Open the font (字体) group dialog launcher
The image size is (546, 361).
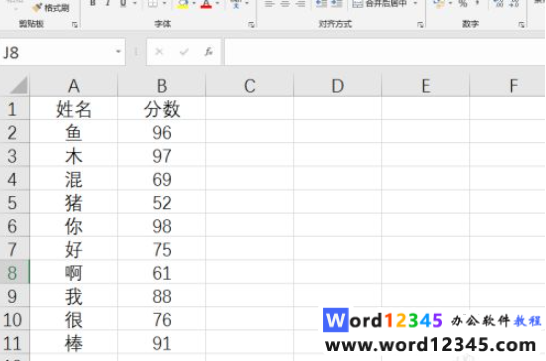(x=251, y=24)
